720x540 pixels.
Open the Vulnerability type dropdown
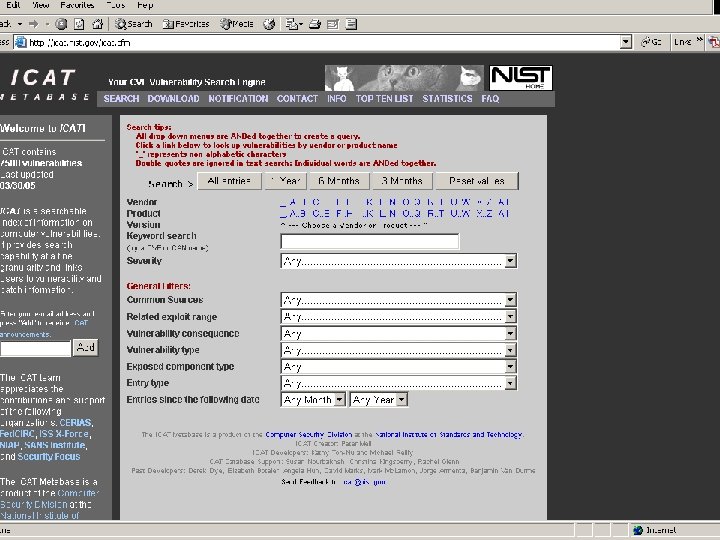399,350
